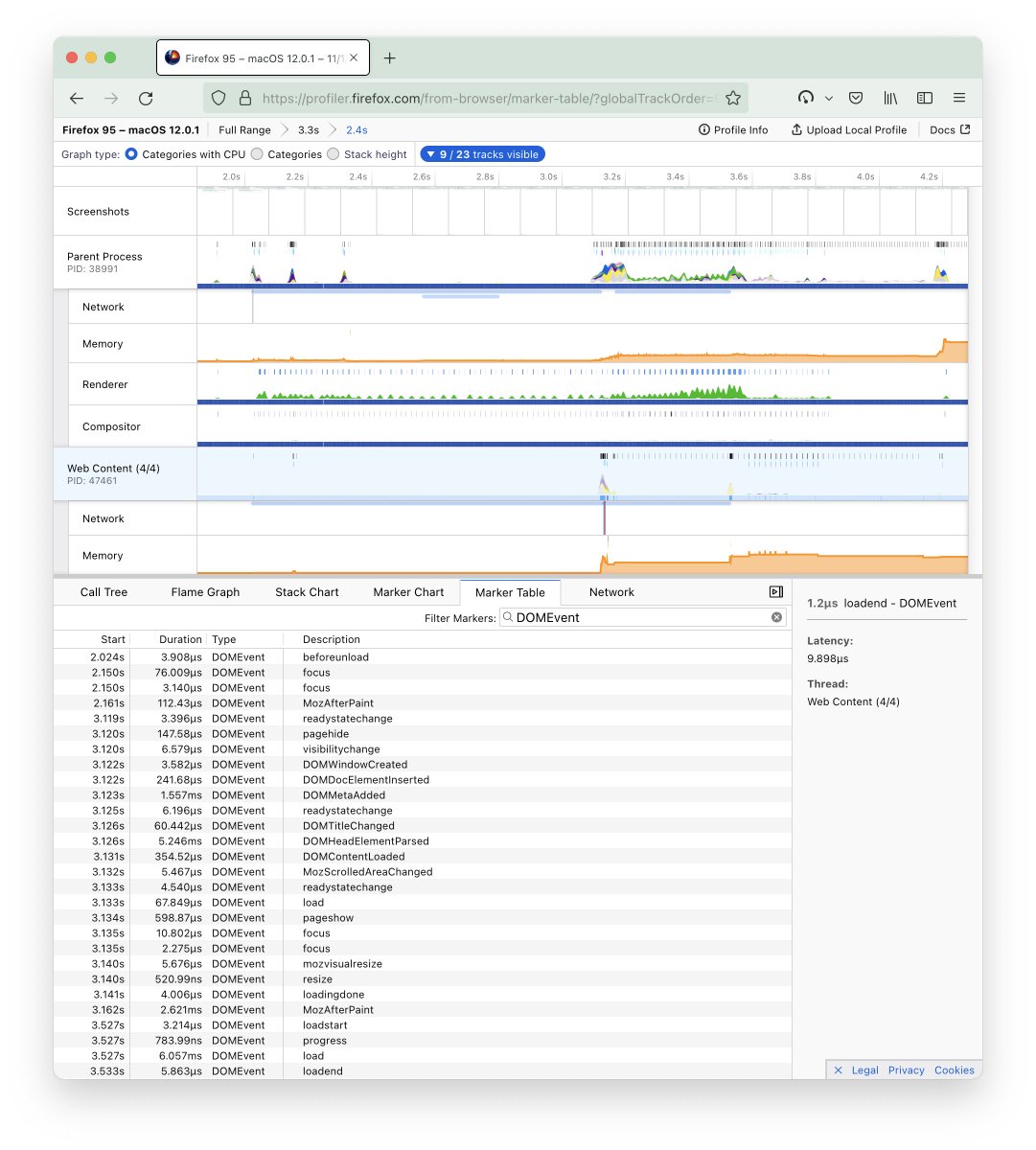
Task: Open the Firefox hamburger menu
Action: [x=958, y=98]
